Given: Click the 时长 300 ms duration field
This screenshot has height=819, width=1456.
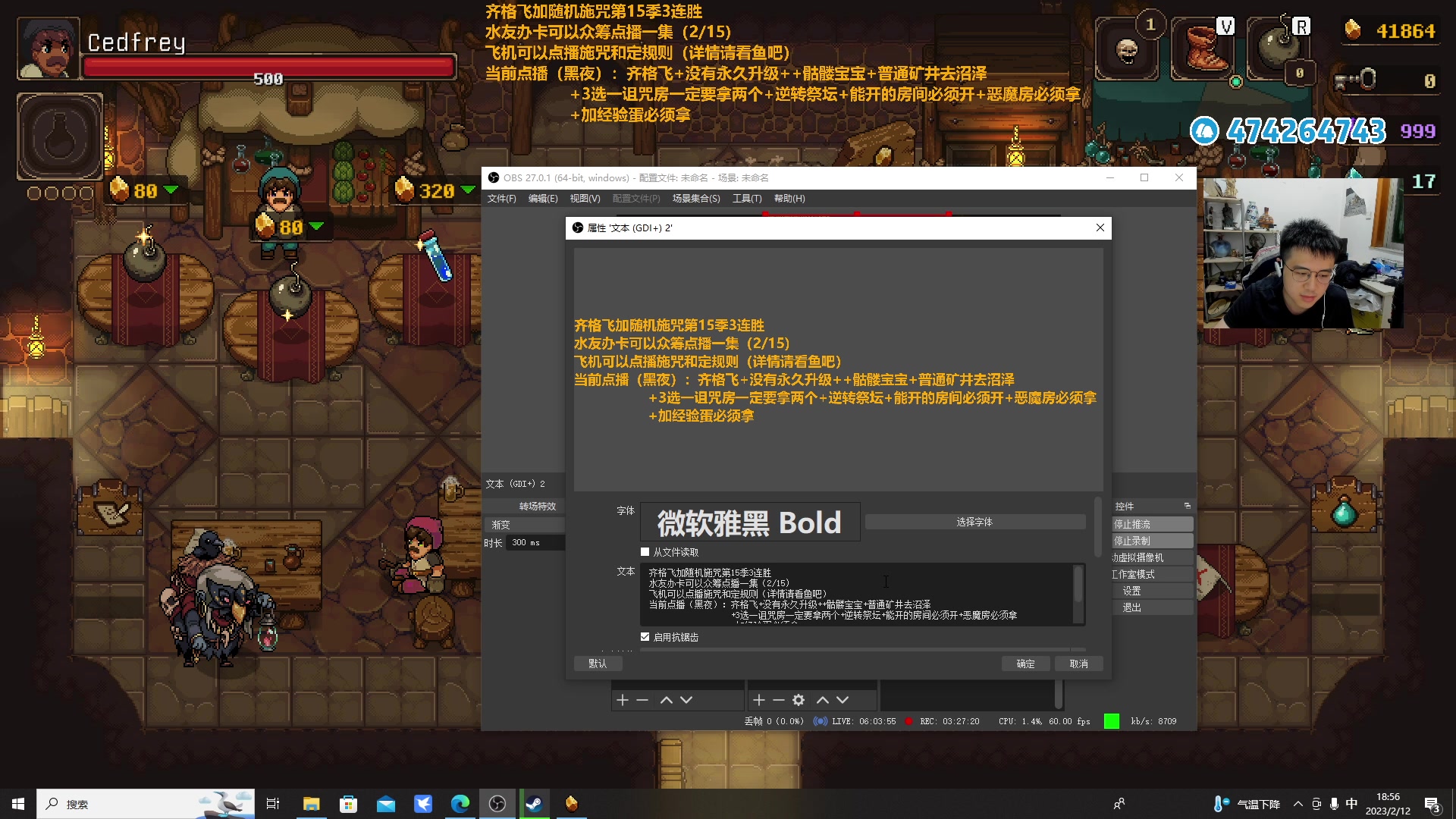Looking at the screenshot, I should click(x=536, y=543).
